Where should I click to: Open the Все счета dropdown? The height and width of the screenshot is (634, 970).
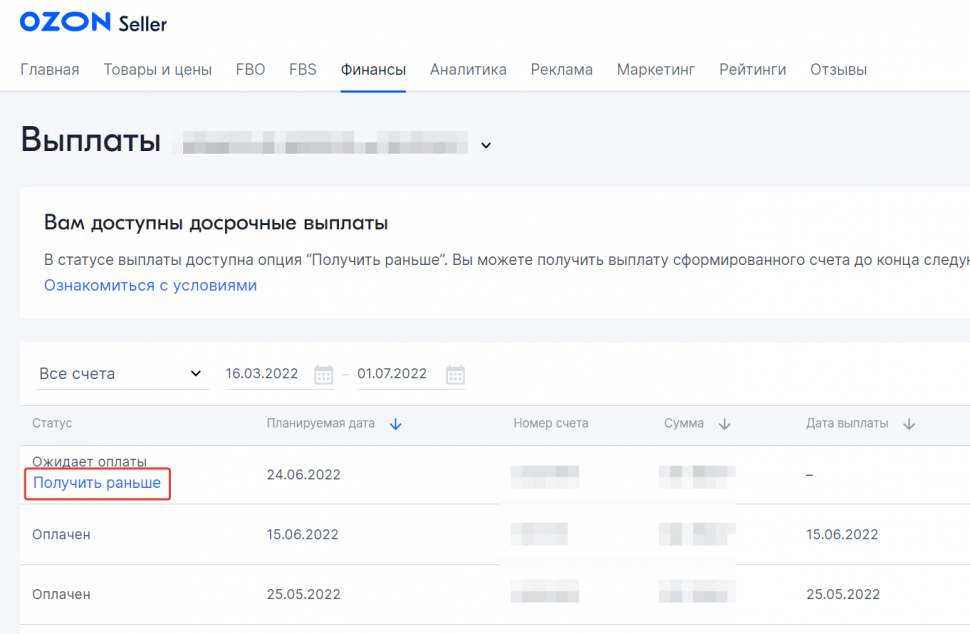(x=122, y=374)
